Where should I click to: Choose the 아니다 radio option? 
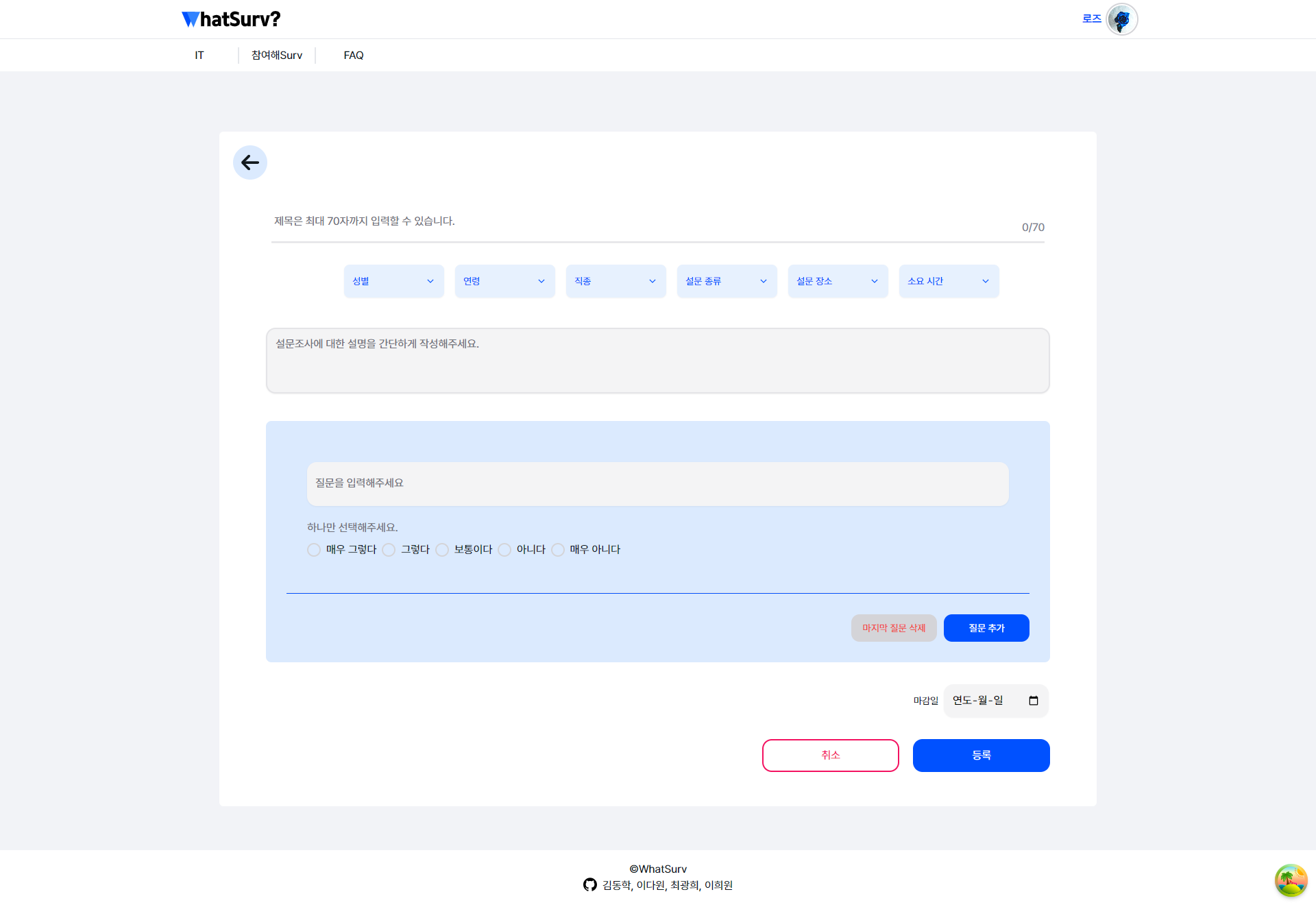pos(504,550)
